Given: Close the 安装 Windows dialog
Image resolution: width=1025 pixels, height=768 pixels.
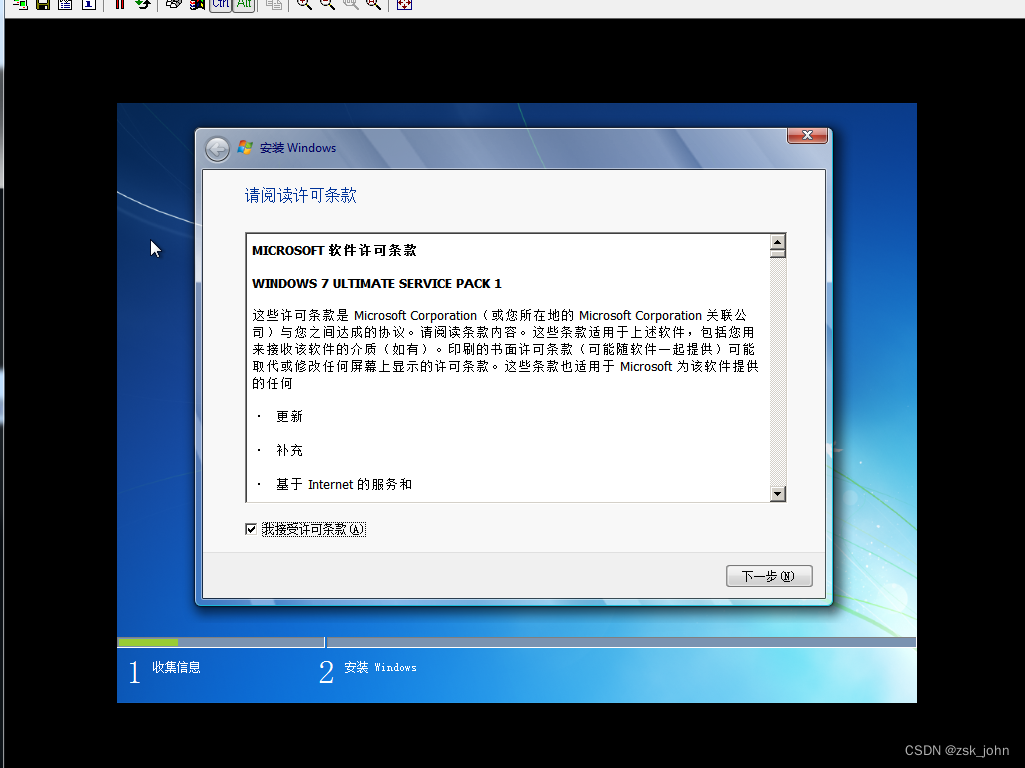Looking at the screenshot, I should click(807, 135).
